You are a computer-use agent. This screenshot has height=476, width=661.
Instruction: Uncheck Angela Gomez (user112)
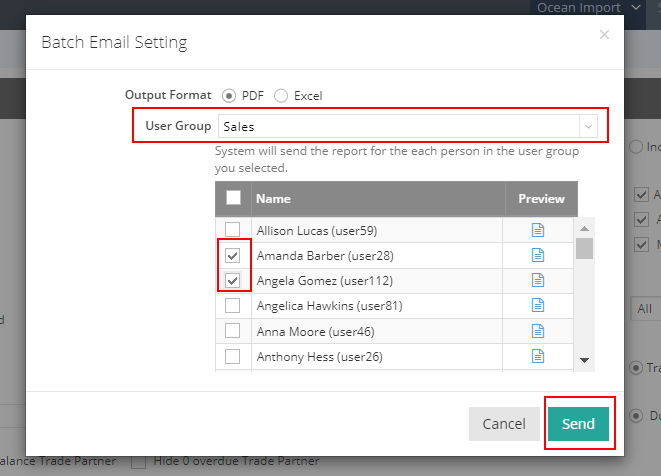233,280
